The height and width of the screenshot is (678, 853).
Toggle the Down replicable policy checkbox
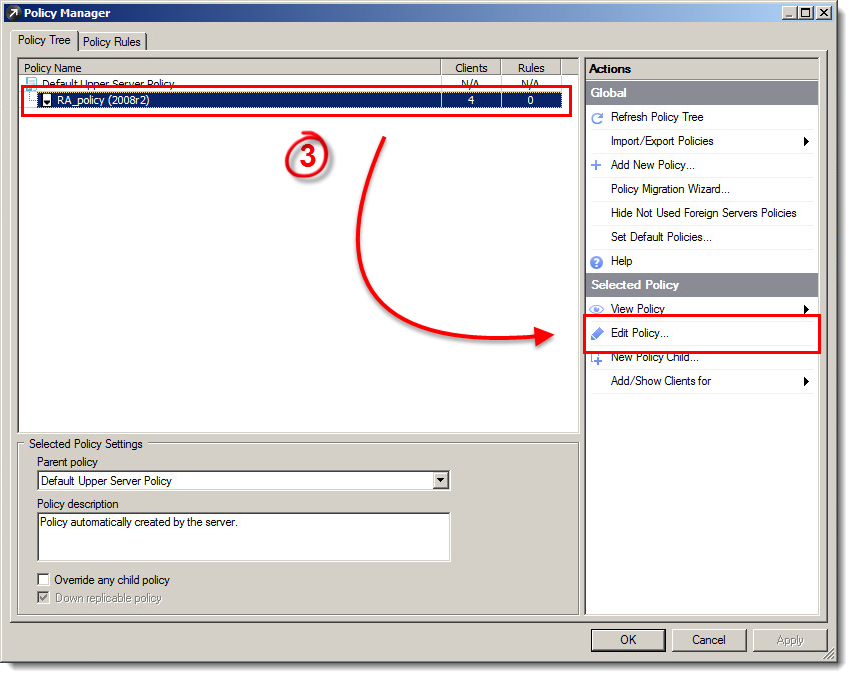click(x=43, y=598)
